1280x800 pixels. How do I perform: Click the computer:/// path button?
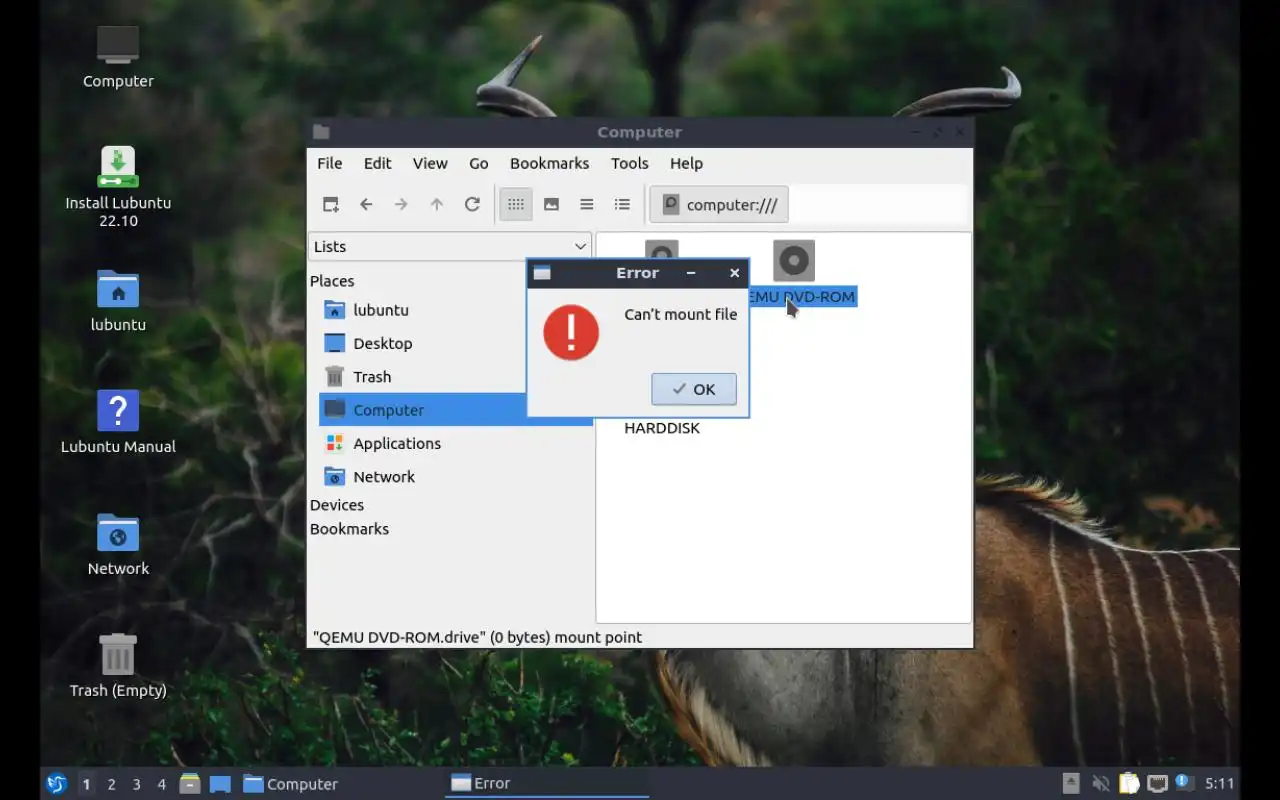(719, 204)
